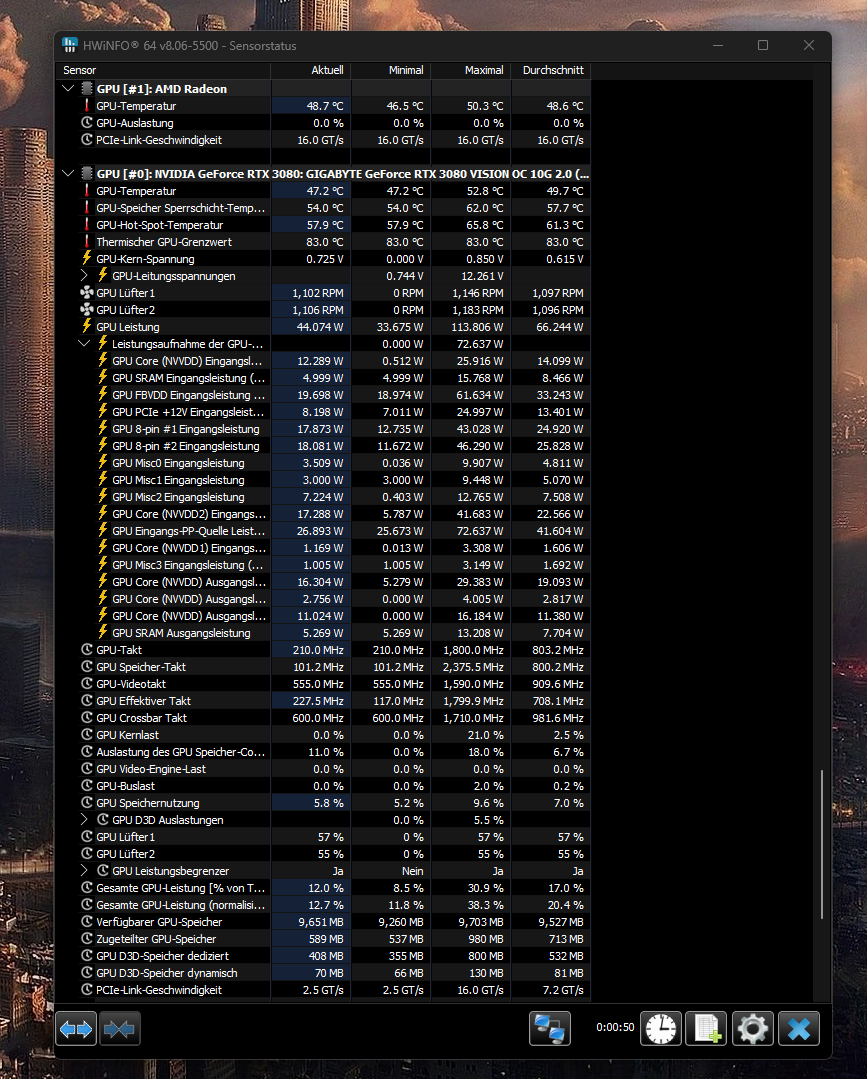Click the 113.806 W maximum GPU Leistung value
The width and height of the screenshot is (867, 1079).
click(477, 327)
